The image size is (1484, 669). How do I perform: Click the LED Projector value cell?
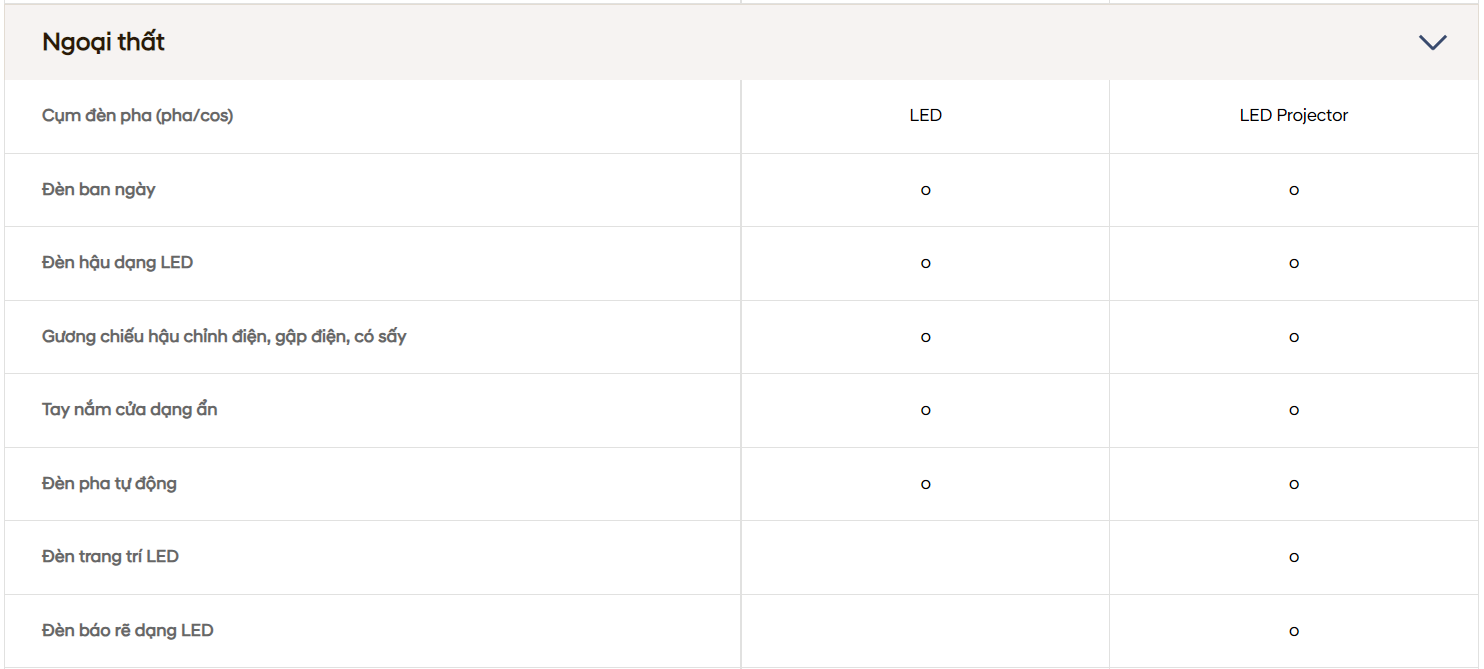pos(1293,115)
